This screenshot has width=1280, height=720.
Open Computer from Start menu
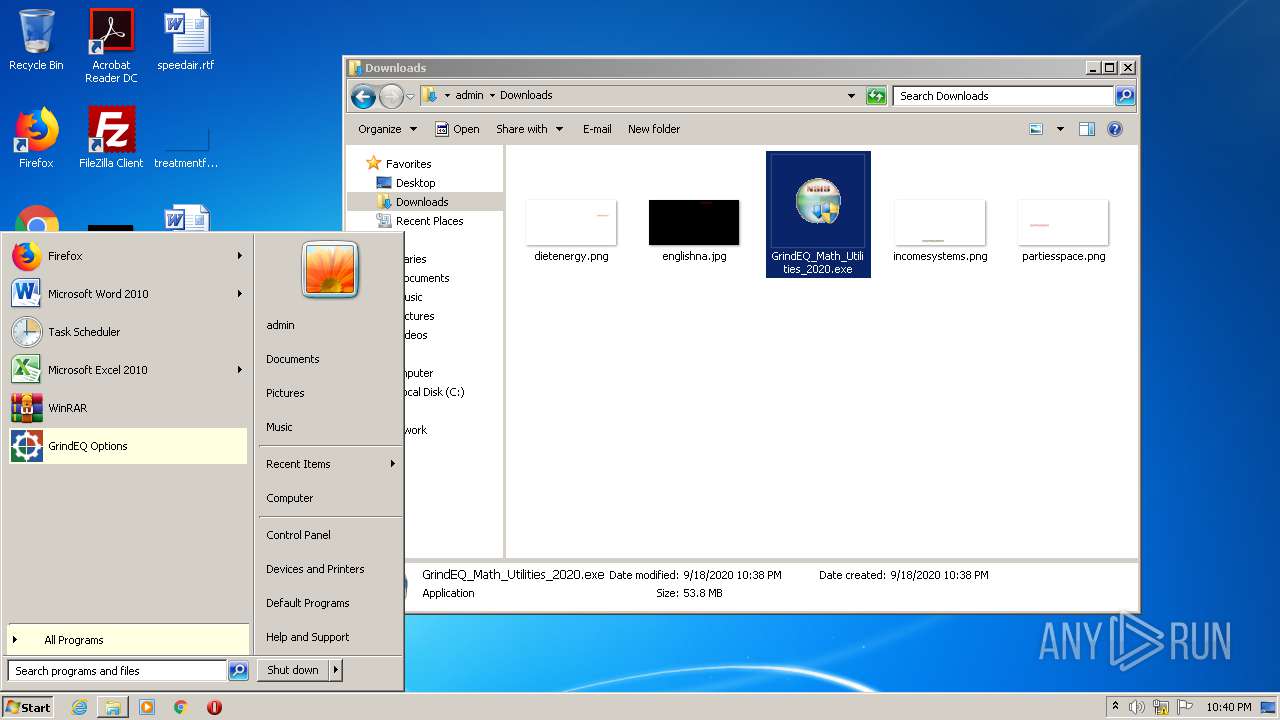click(289, 498)
